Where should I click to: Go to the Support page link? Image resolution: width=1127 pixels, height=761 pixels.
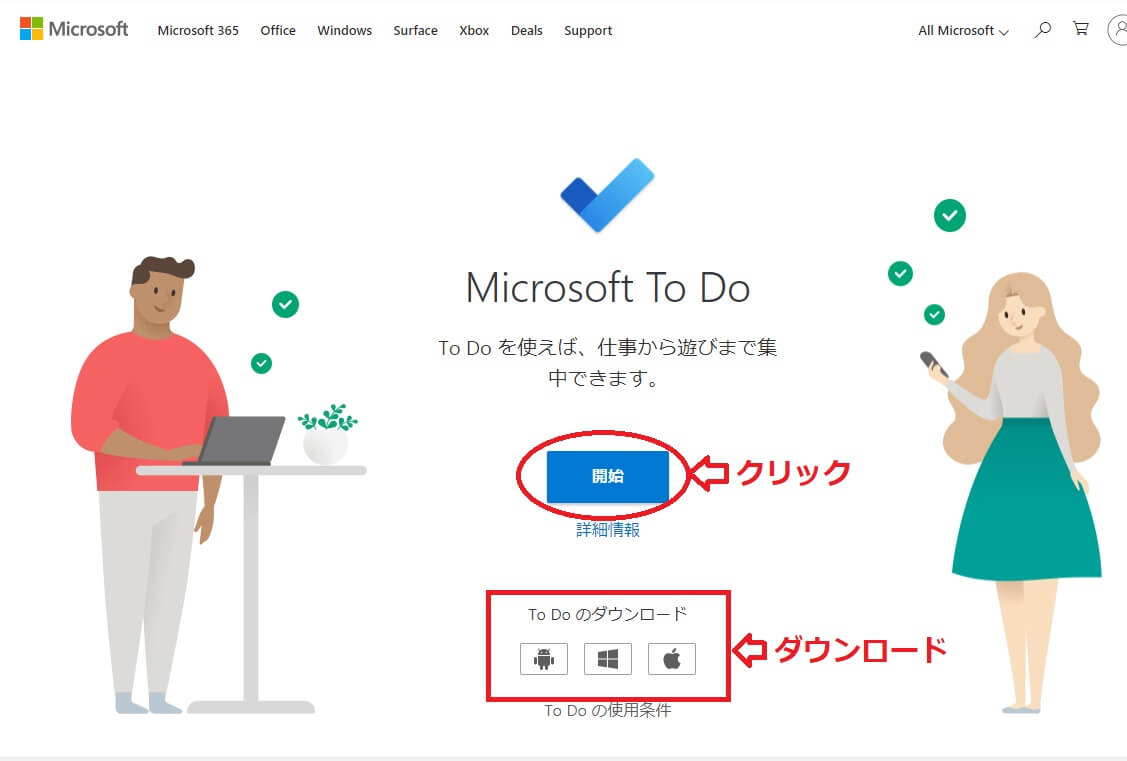point(588,31)
